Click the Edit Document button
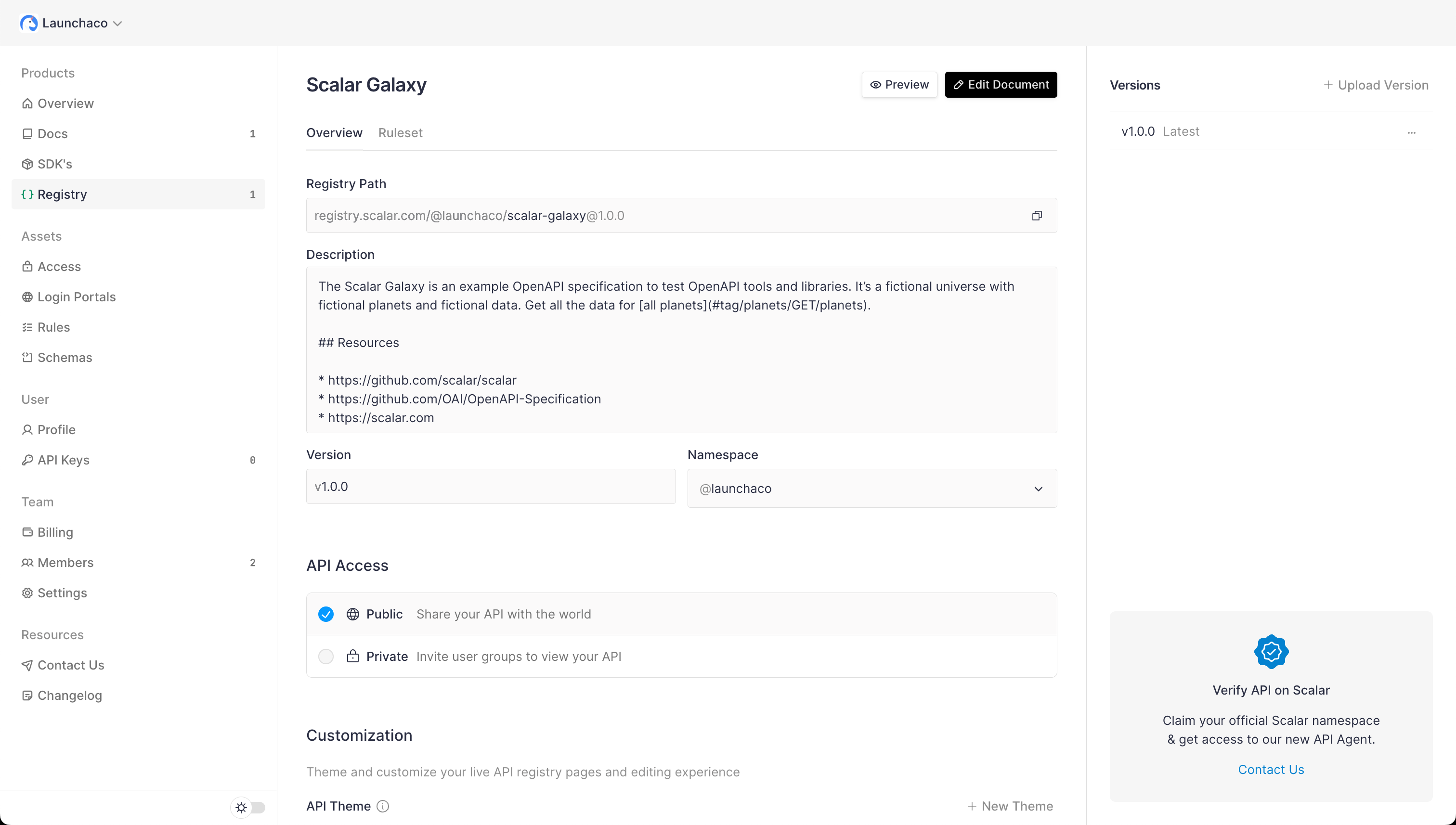Screen dimensions: 1456x825 point(1001,84)
